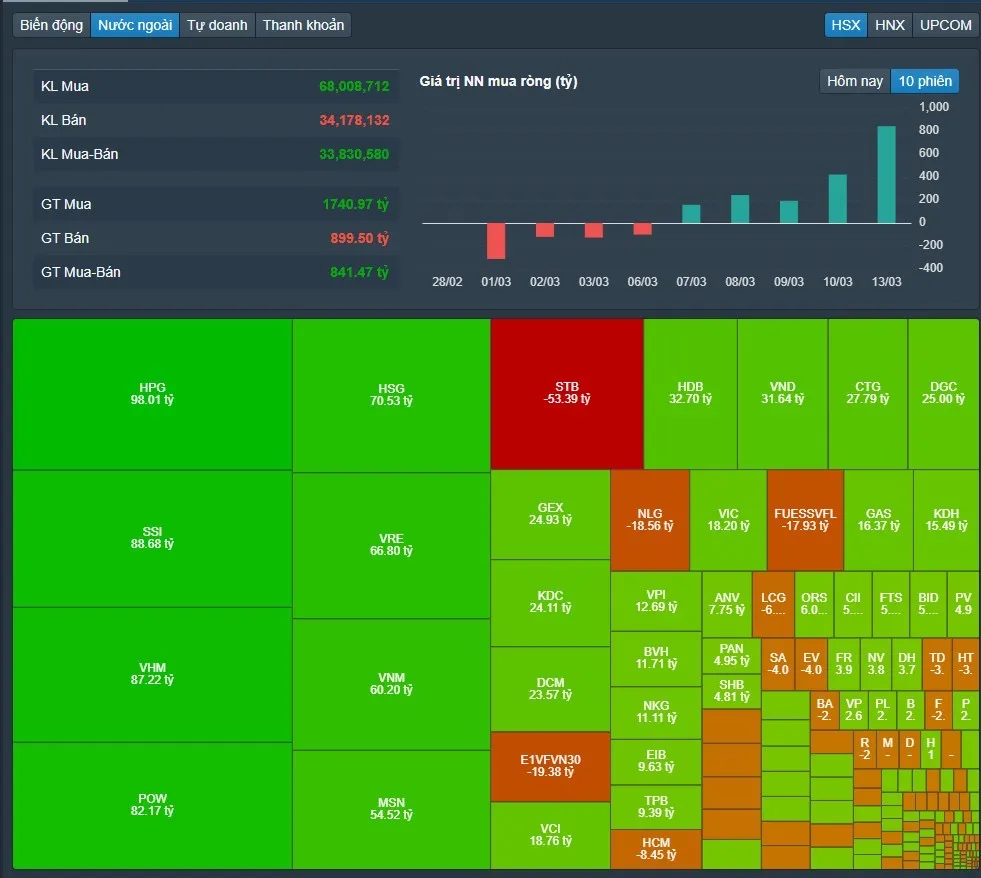Open the FUESSVFL tile
Image resolution: width=981 pixels, height=878 pixels.
click(805, 520)
